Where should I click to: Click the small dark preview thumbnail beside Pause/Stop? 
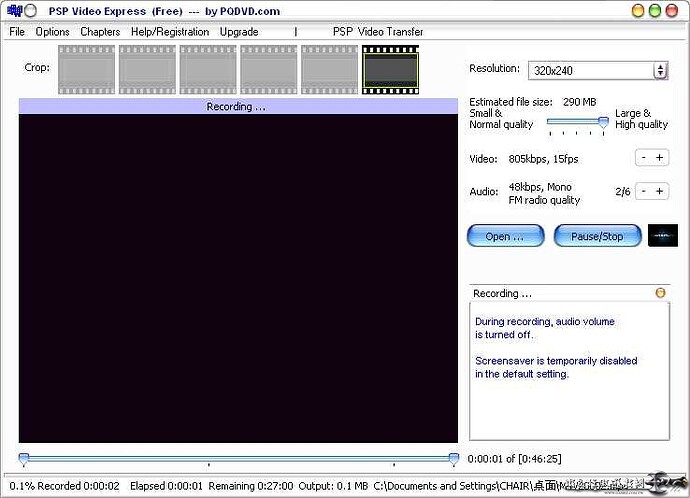click(663, 235)
